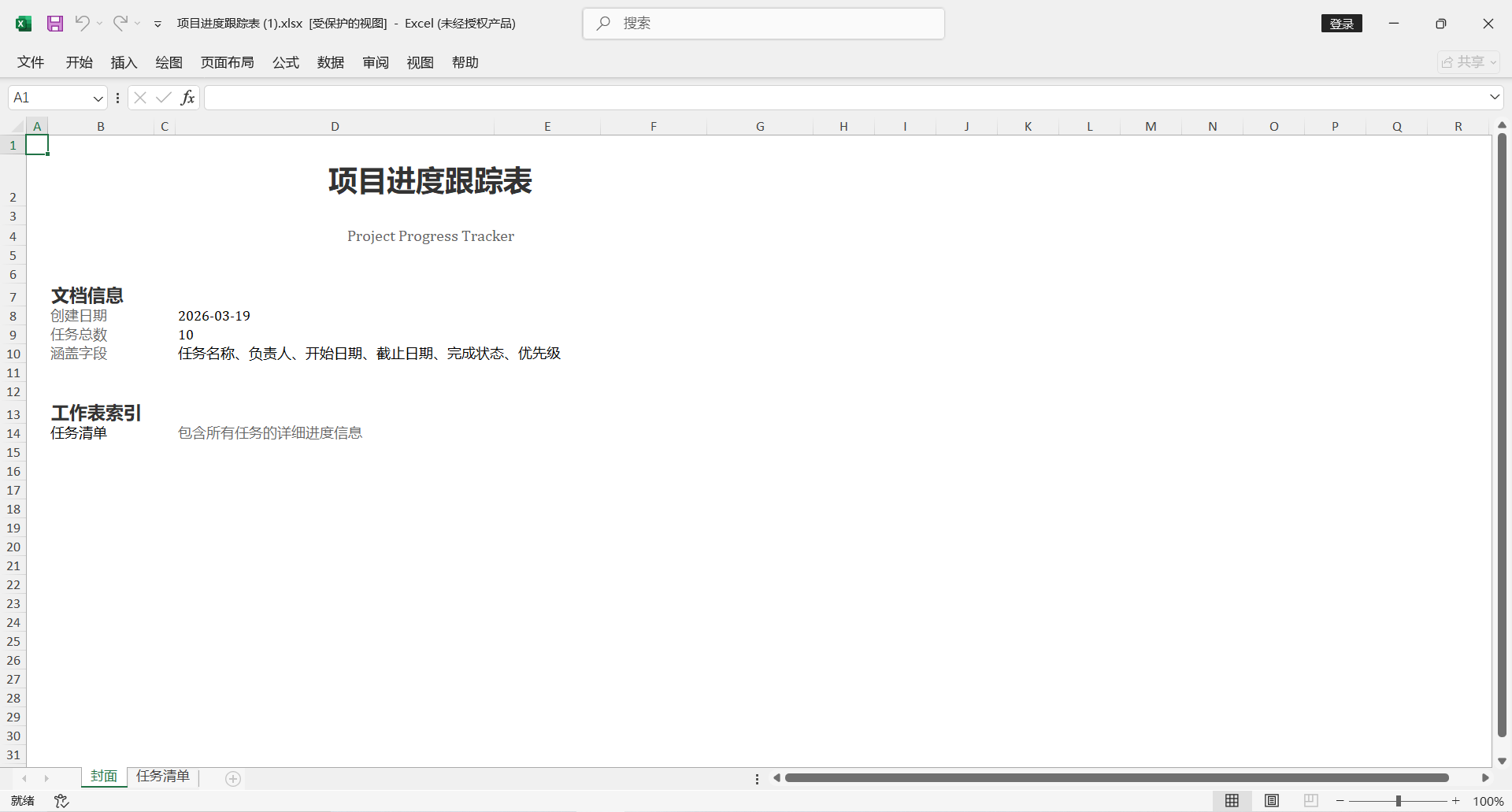Viewport: 1512px width, 812px height.
Task: Open Customize Quick Access Toolbar dropdown
Action: tap(157, 24)
